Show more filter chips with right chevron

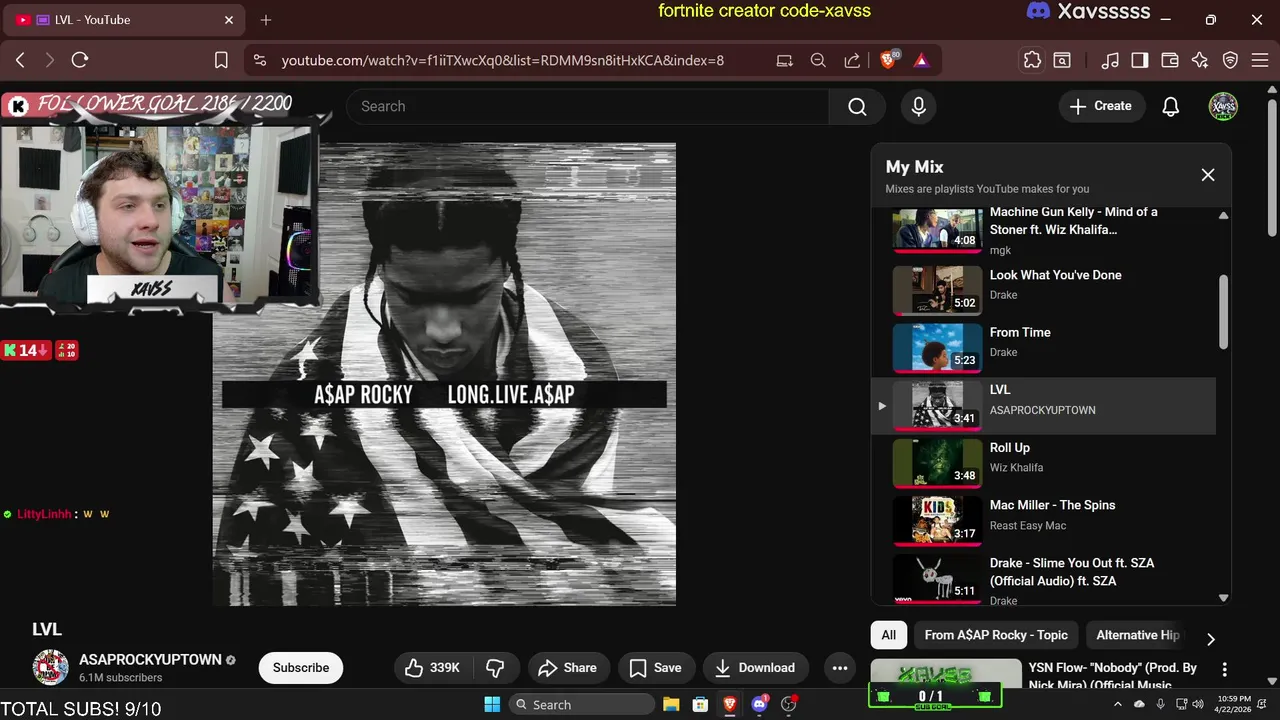tap(1211, 639)
